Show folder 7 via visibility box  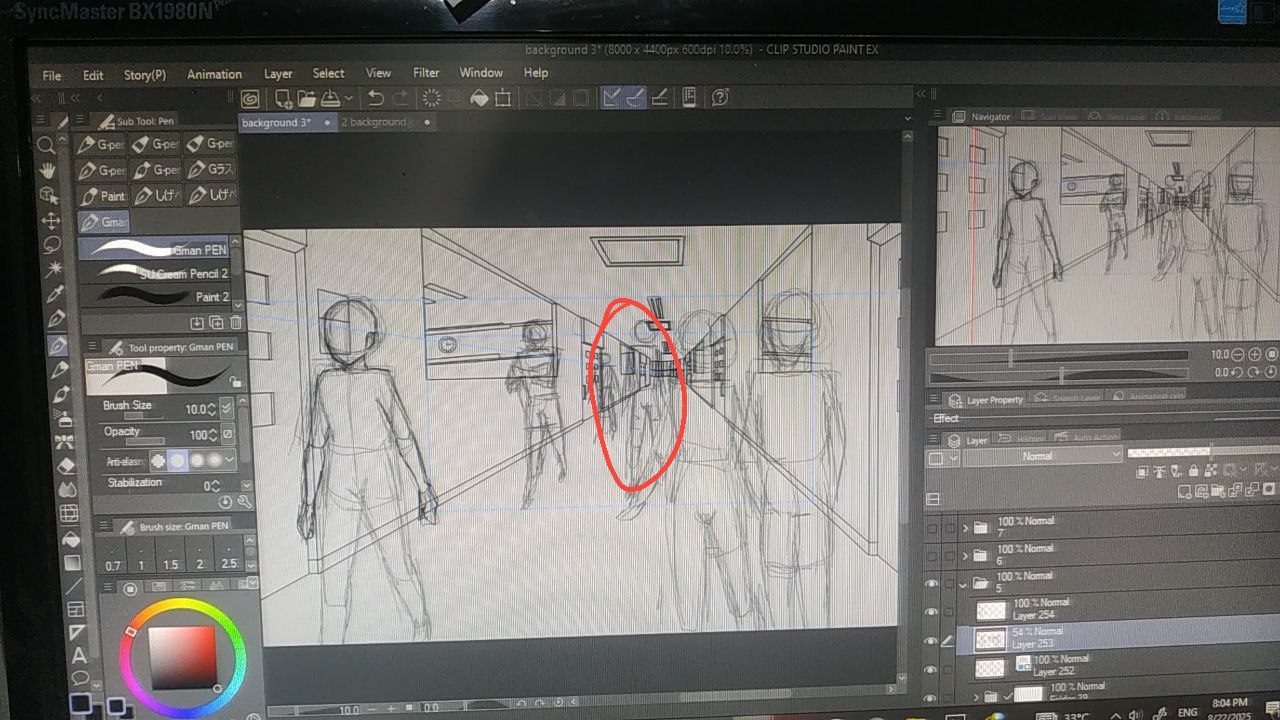tap(932, 527)
